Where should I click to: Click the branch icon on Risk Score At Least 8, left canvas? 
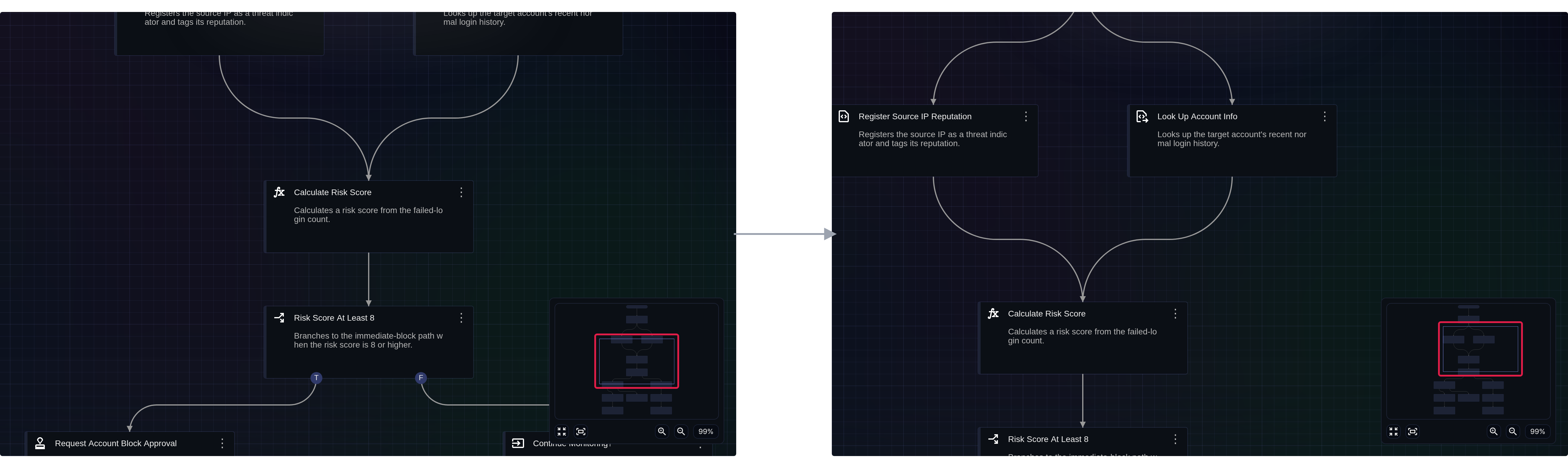pyautogui.click(x=279, y=318)
